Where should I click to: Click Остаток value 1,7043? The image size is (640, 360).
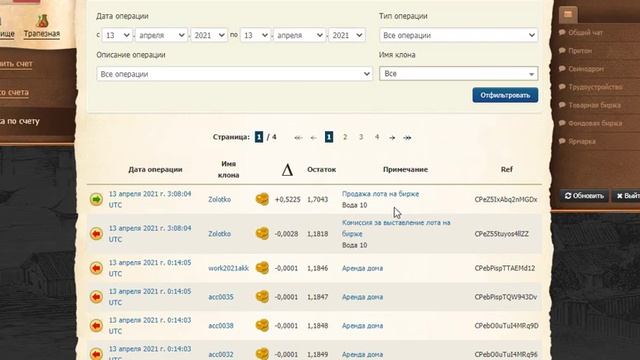click(318, 200)
